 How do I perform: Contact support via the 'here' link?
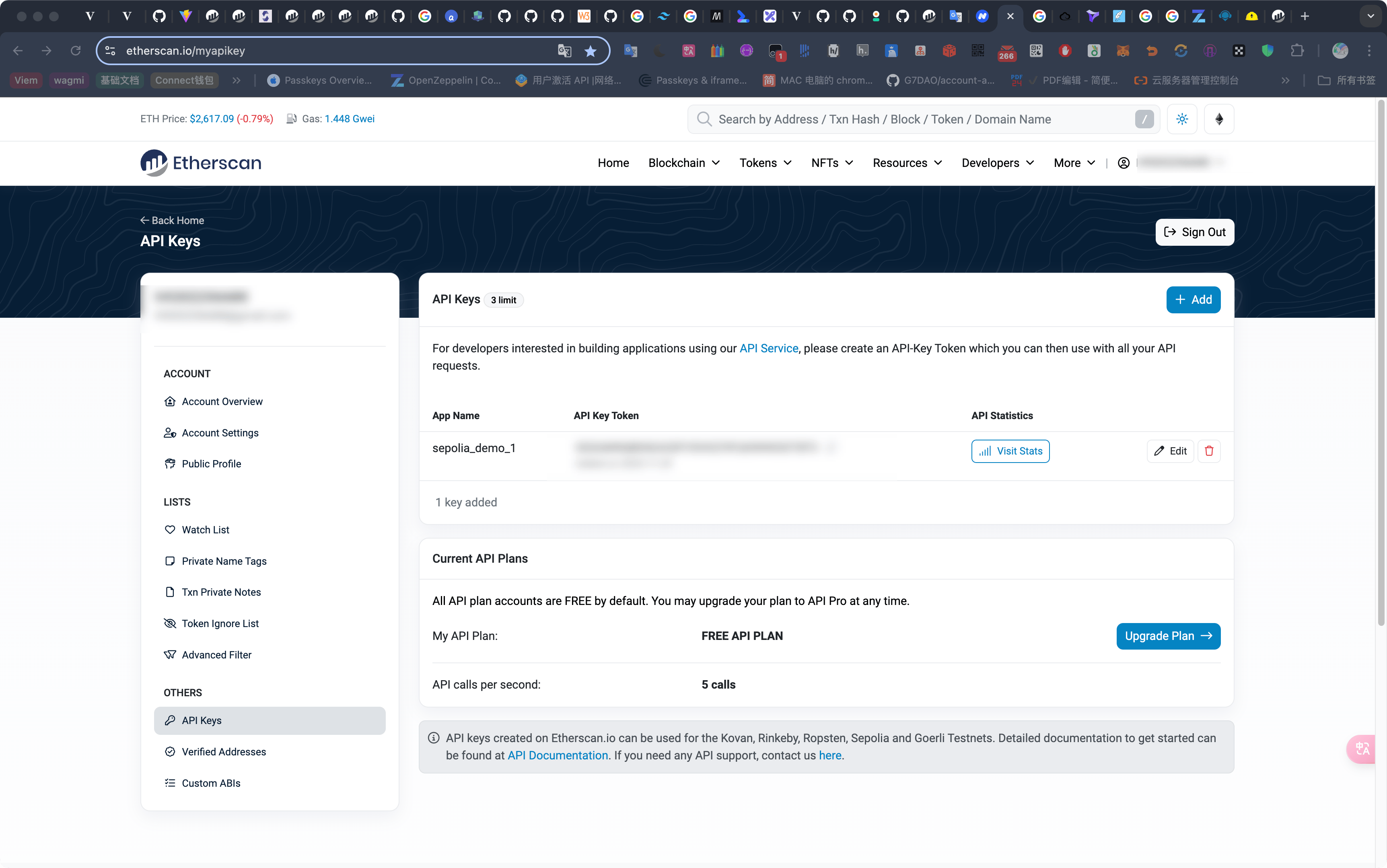829,755
